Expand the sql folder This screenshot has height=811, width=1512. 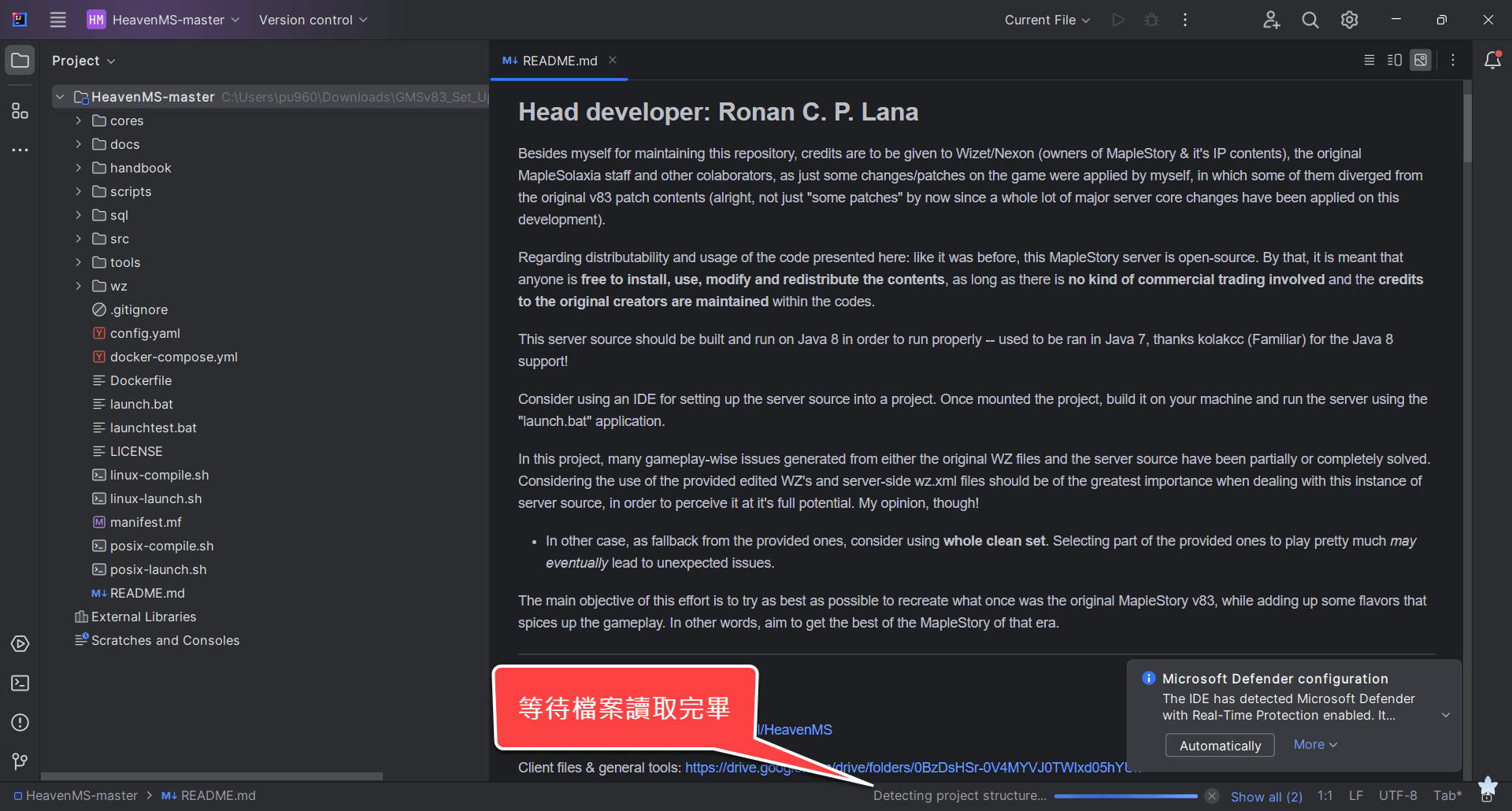coord(78,215)
